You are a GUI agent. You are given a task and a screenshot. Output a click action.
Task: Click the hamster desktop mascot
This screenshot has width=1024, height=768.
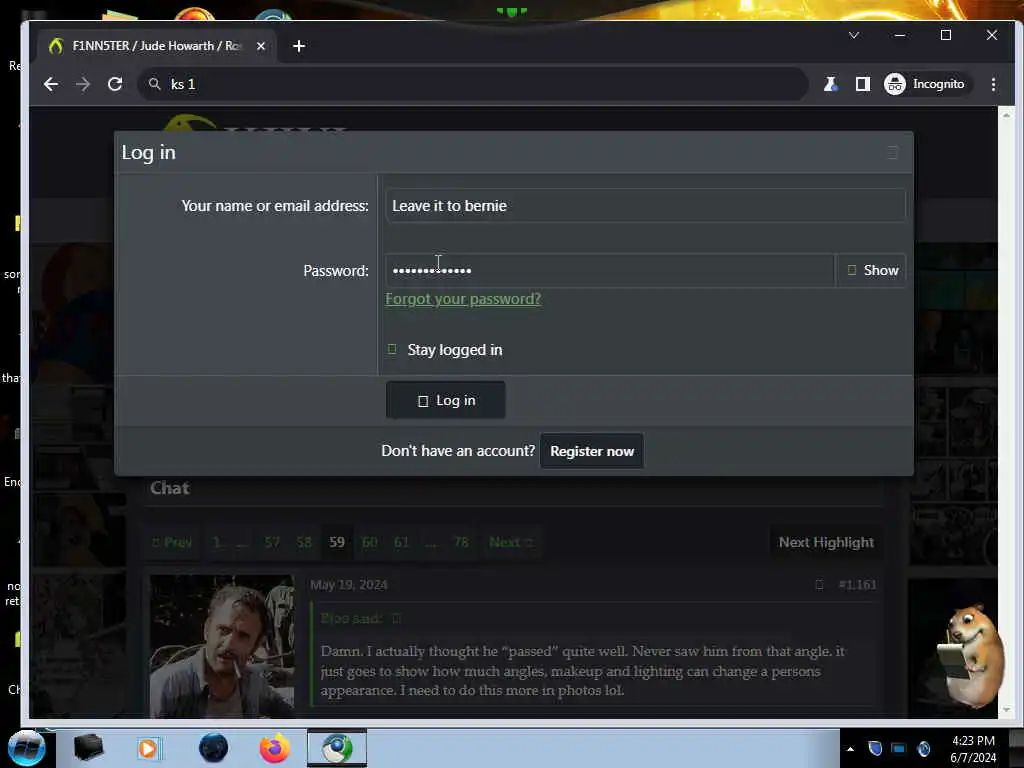click(x=970, y=656)
